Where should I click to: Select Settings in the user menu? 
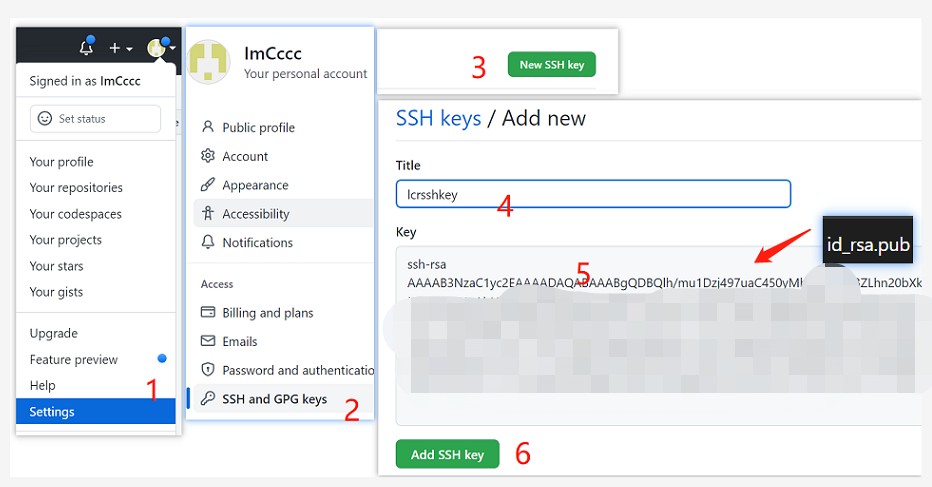coord(96,411)
